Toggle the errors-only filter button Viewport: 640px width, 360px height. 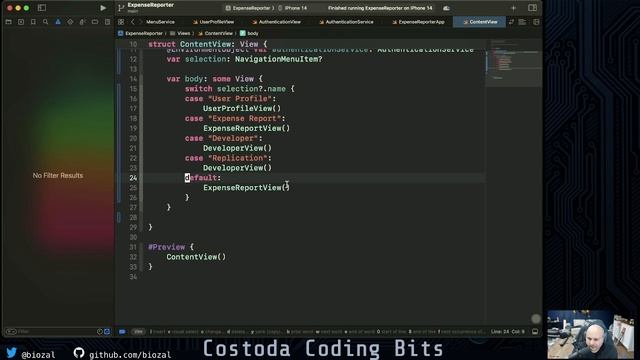[107, 331]
